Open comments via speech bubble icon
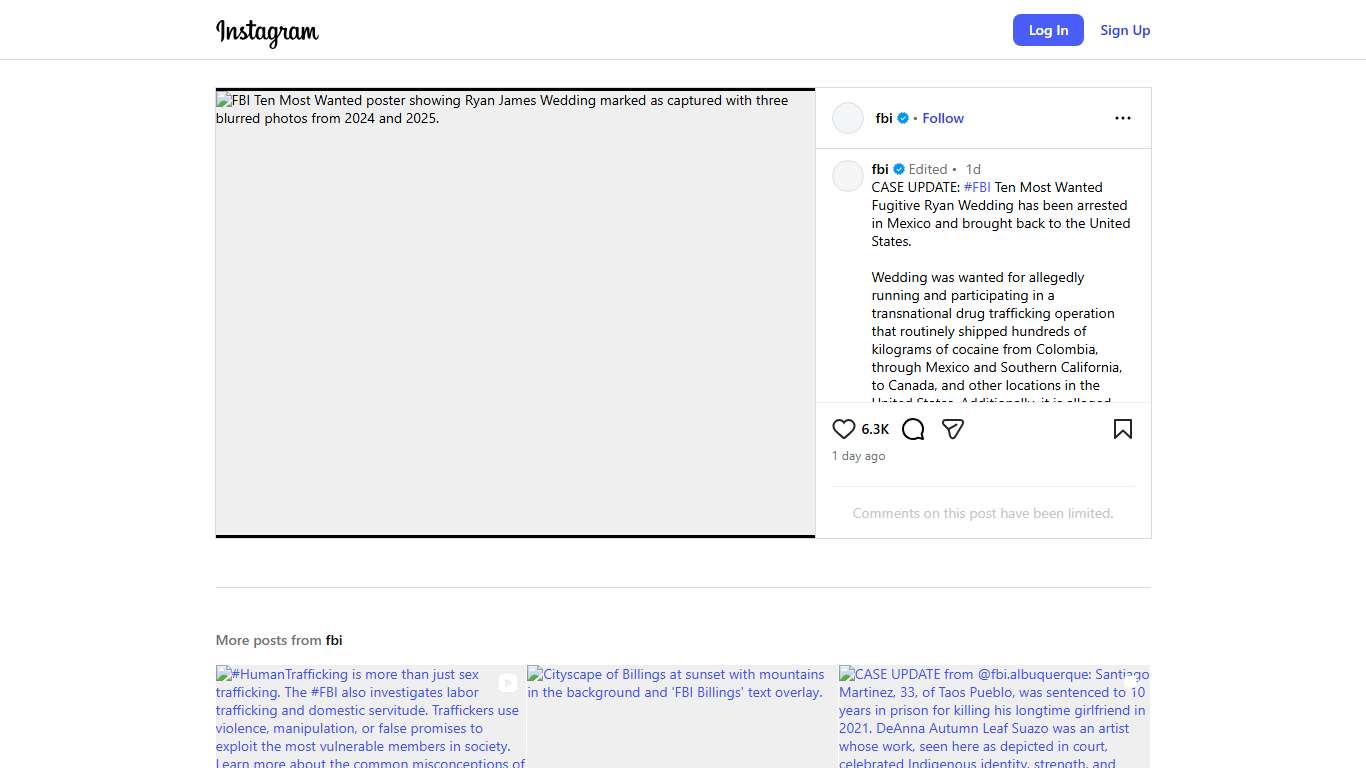 (x=913, y=429)
